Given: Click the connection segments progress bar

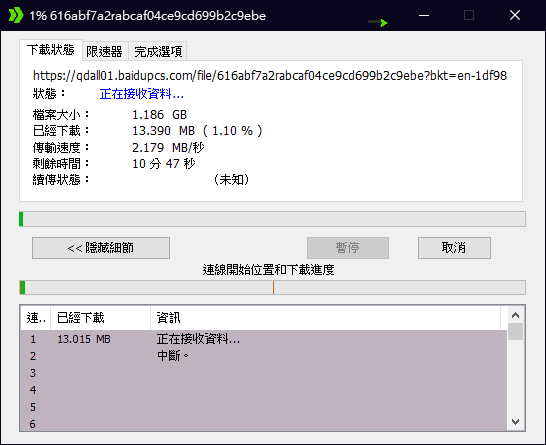Looking at the screenshot, I should click(272, 288).
